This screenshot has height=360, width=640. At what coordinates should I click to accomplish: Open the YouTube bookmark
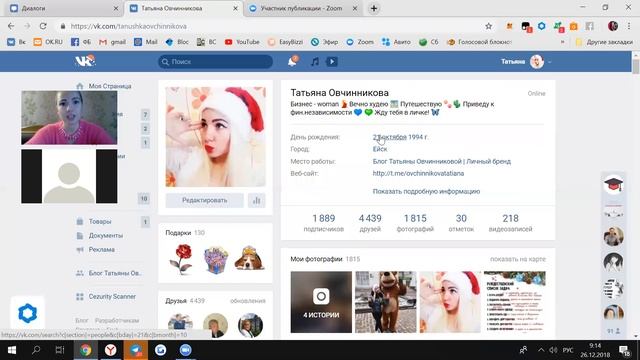pyautogui.click(x=242, y=42)
